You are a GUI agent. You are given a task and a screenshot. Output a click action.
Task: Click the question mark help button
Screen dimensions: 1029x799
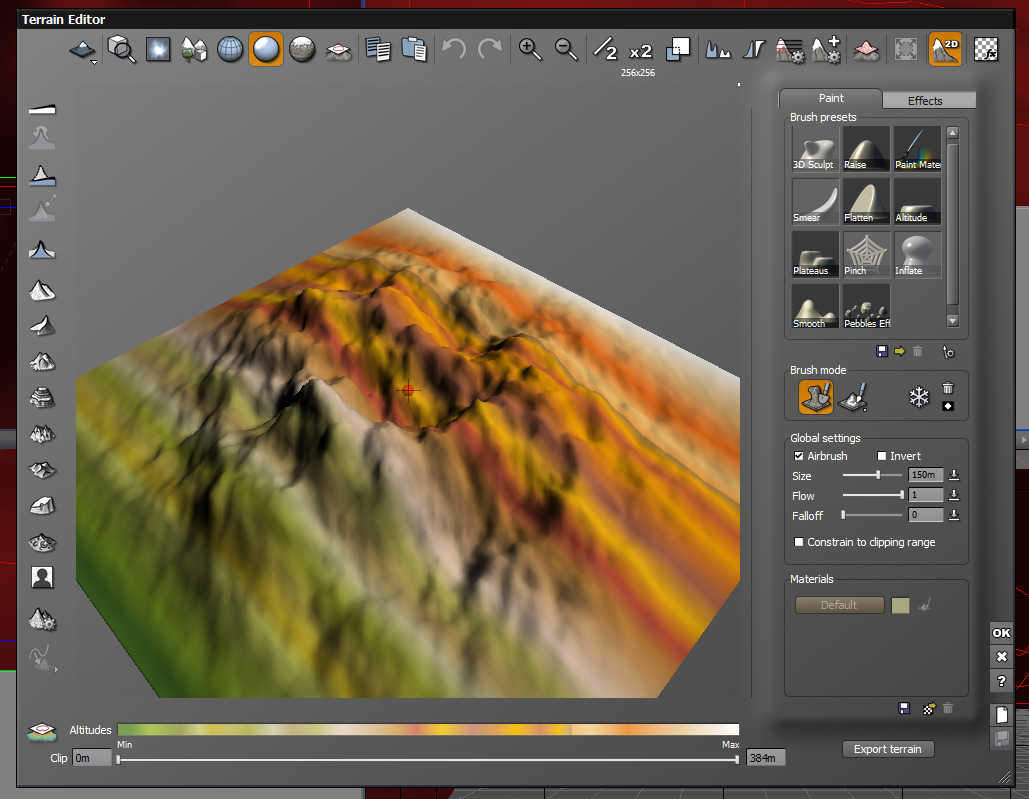click(1001, 681)
